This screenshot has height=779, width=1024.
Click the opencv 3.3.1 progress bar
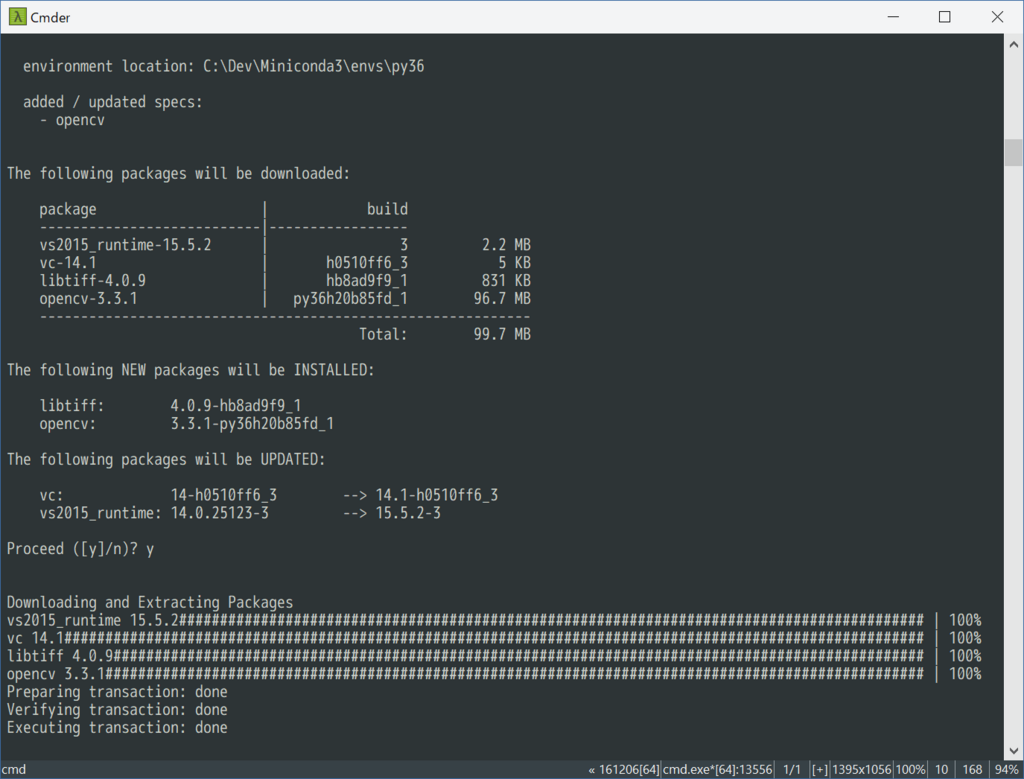tap(515, 674)
